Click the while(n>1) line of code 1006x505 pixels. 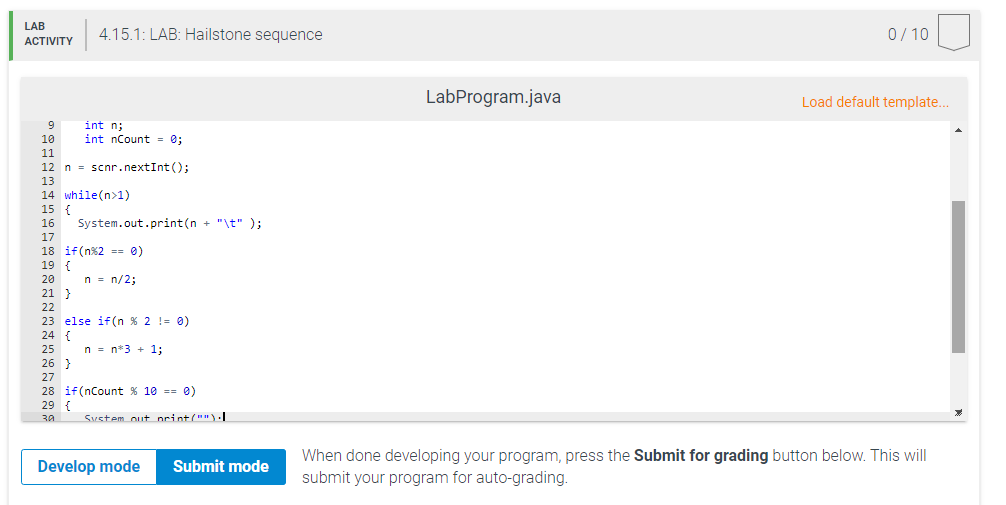[x=97, y=195]
